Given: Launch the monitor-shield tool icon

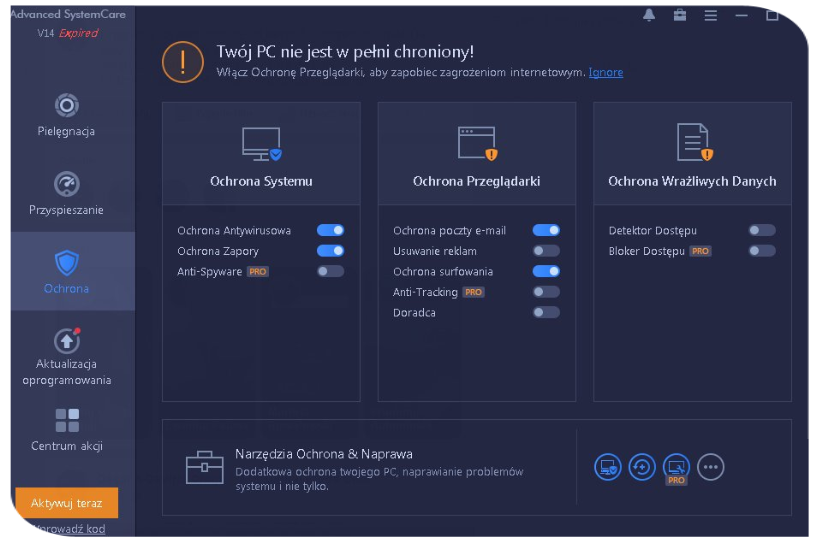Looking at the screenshot, I should pyautogui.click(x=607, y=467).
